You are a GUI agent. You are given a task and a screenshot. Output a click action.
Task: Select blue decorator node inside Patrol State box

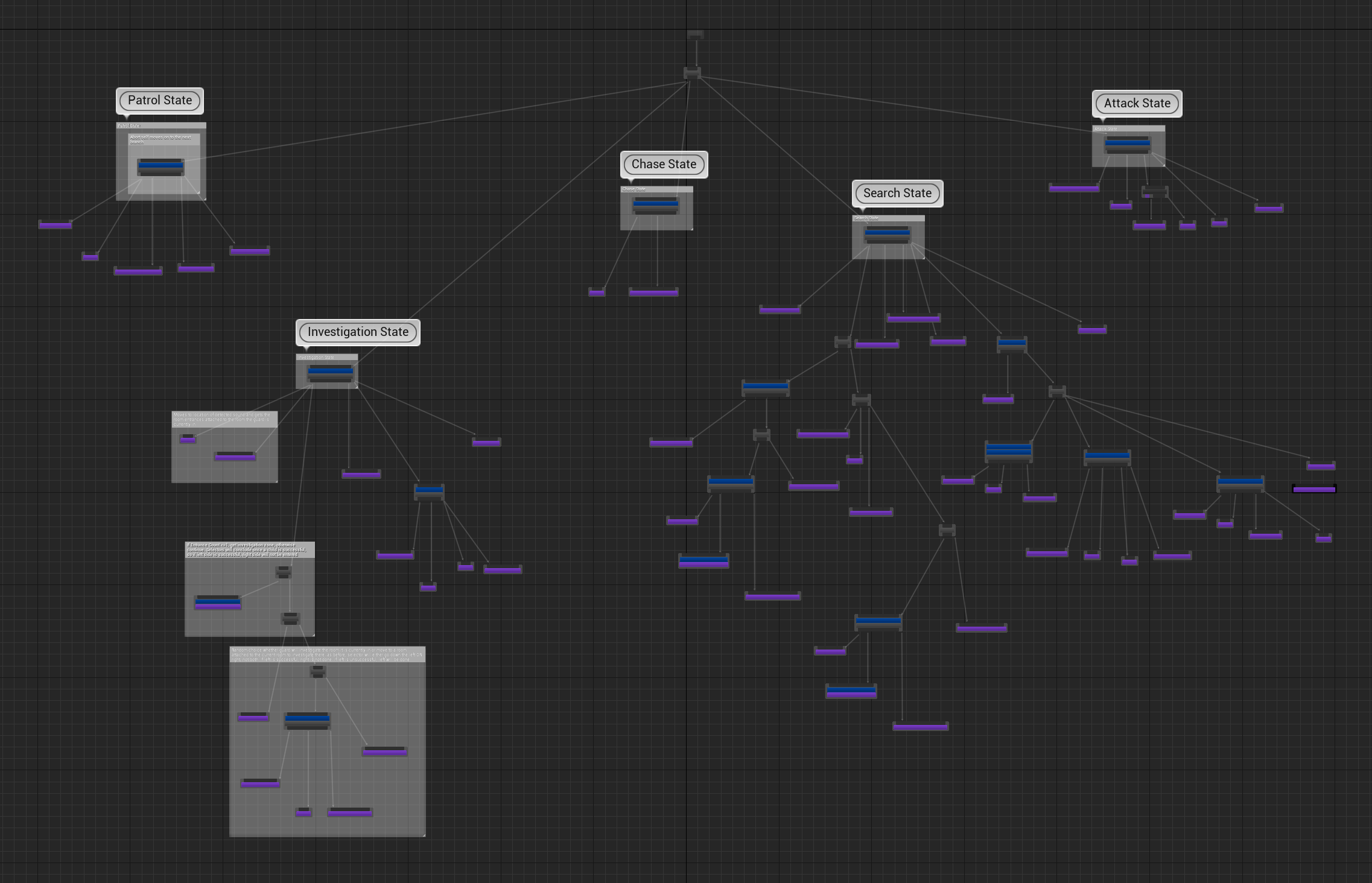(160, 165)
